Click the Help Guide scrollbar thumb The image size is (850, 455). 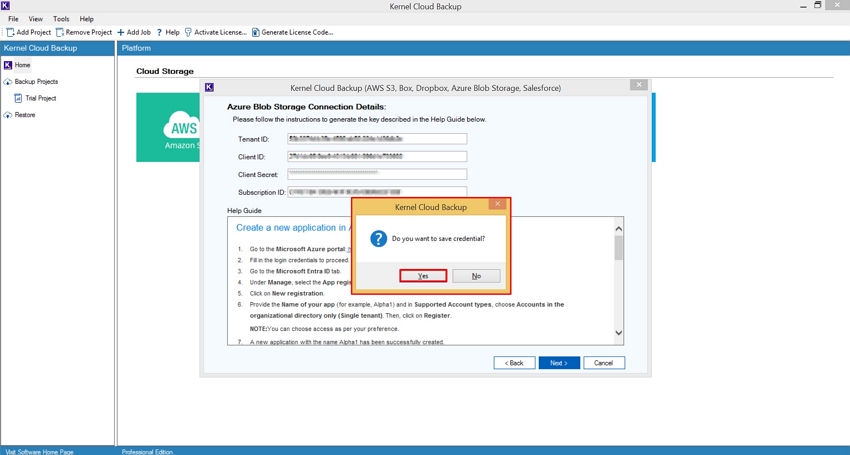[x=619, y=248]
